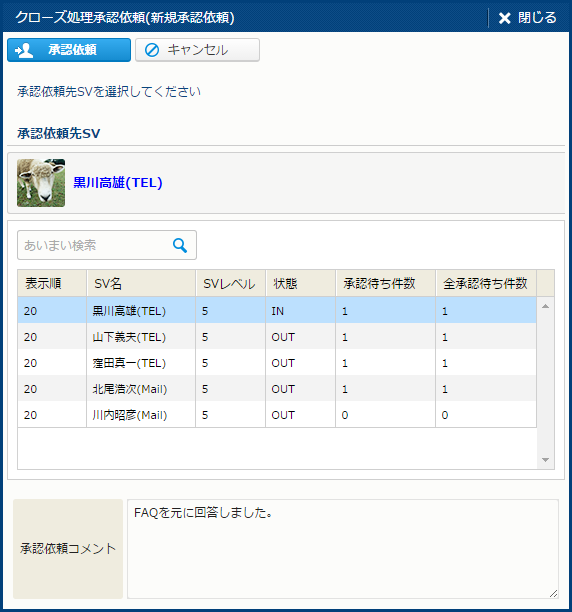Select the 山下義夫(TEL) row
This screenshot has width=572, height=612.
277,337
